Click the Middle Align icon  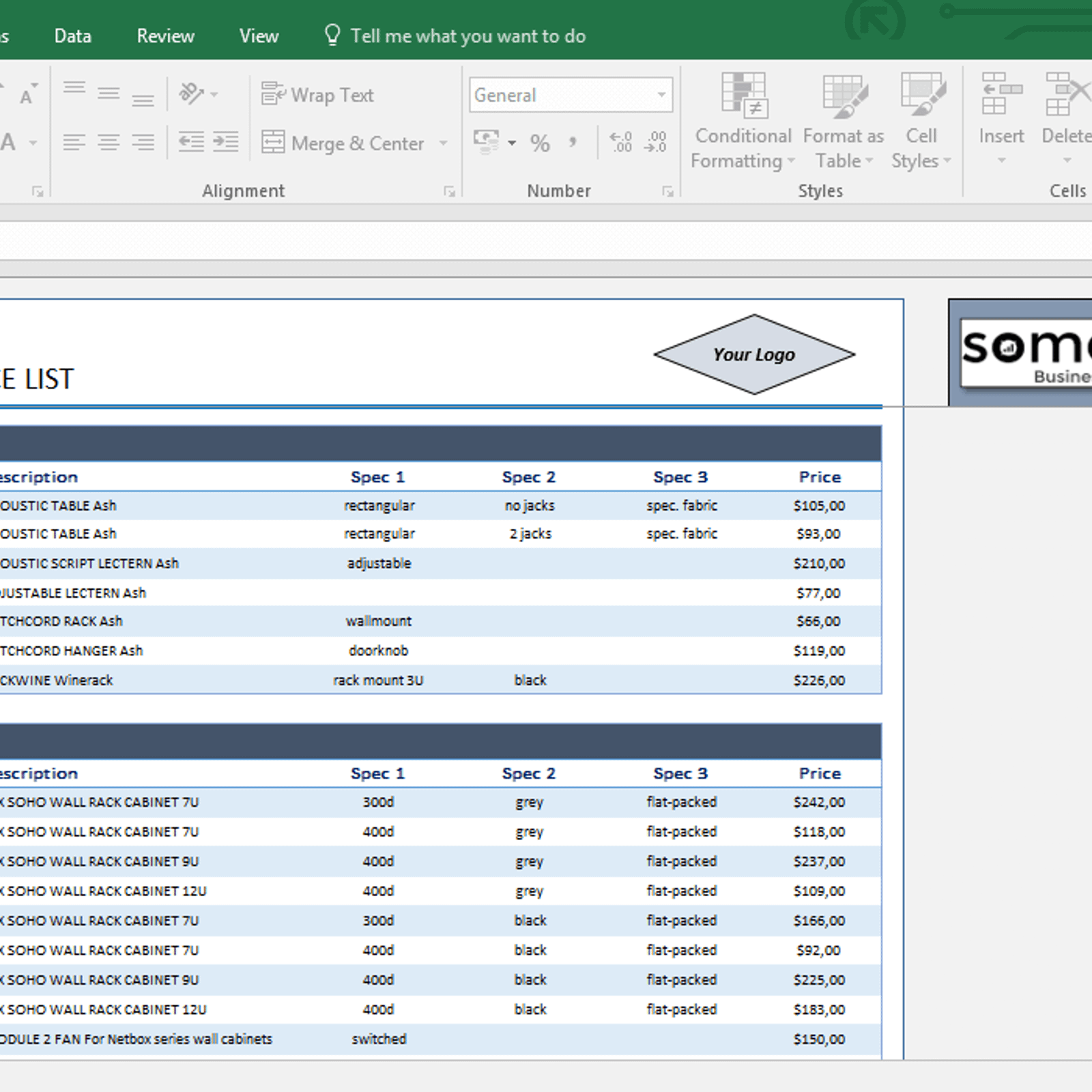tap(109, 94)
